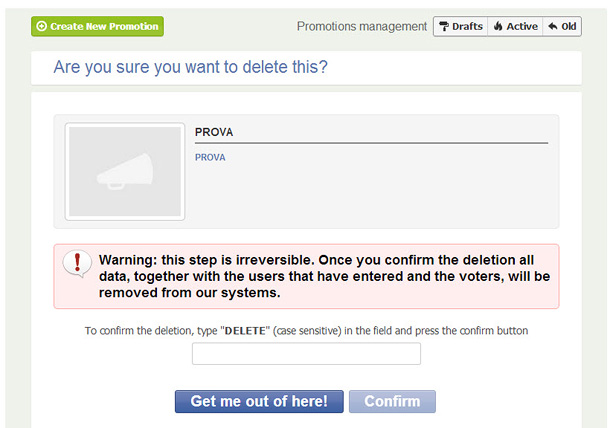Click the megaphone placeholder image

125,172
